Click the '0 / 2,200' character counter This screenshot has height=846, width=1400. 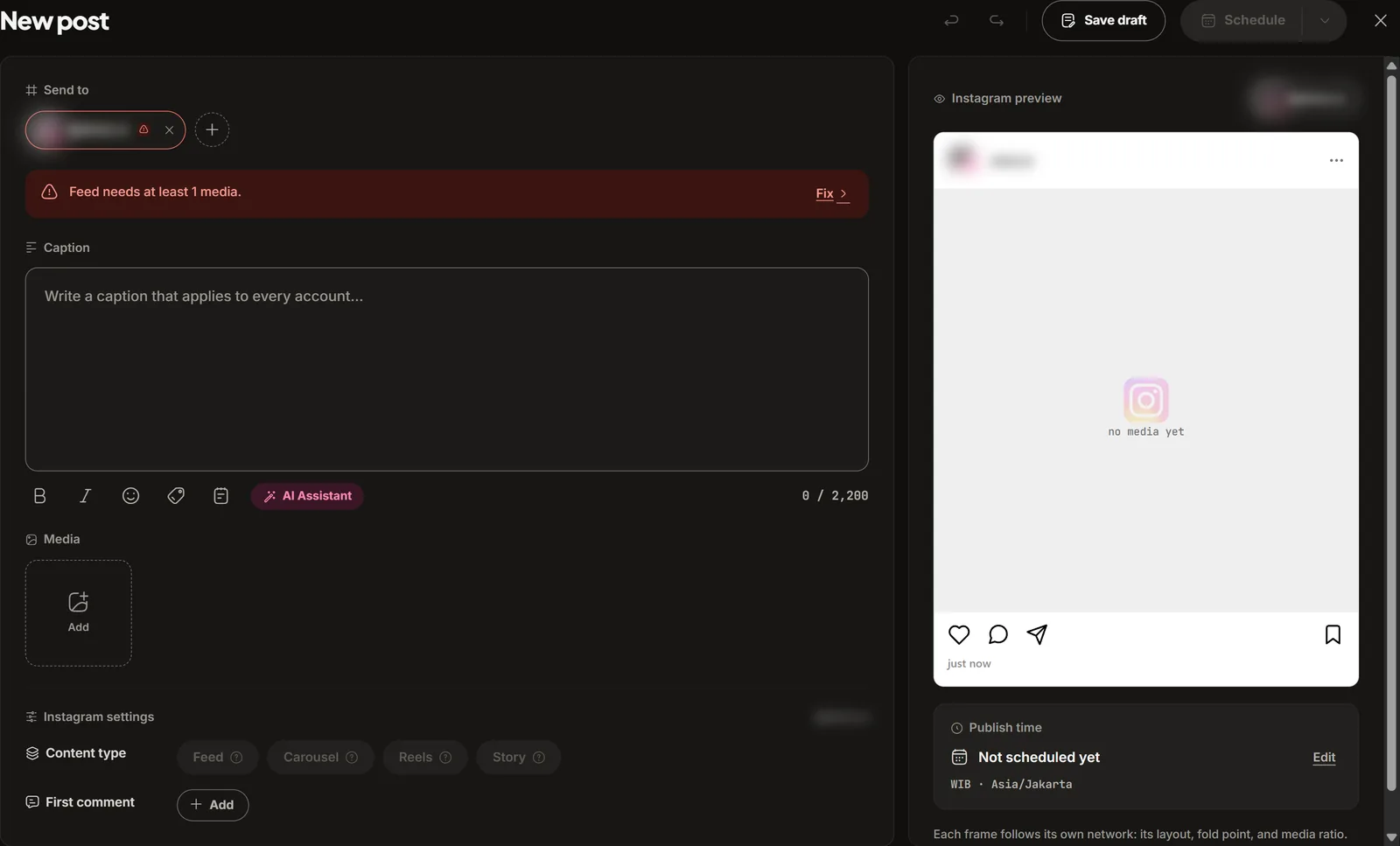click(x=835, y=496)
